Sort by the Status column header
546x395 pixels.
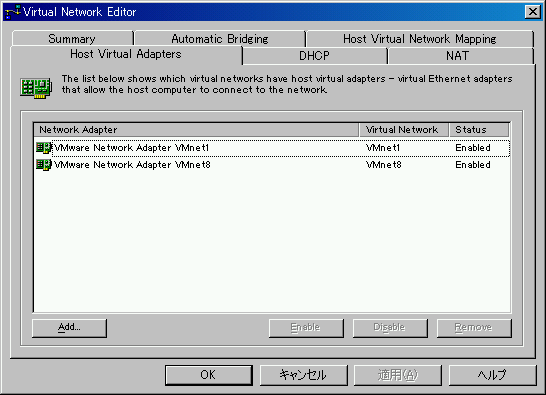pos(479,130)
